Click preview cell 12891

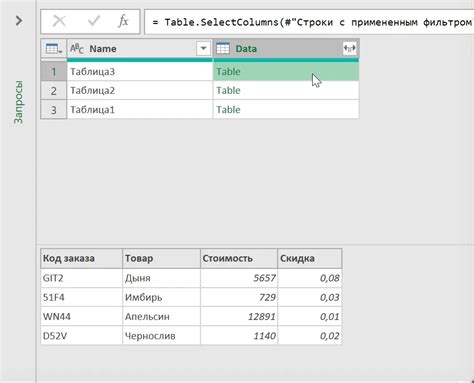[239, 316]
